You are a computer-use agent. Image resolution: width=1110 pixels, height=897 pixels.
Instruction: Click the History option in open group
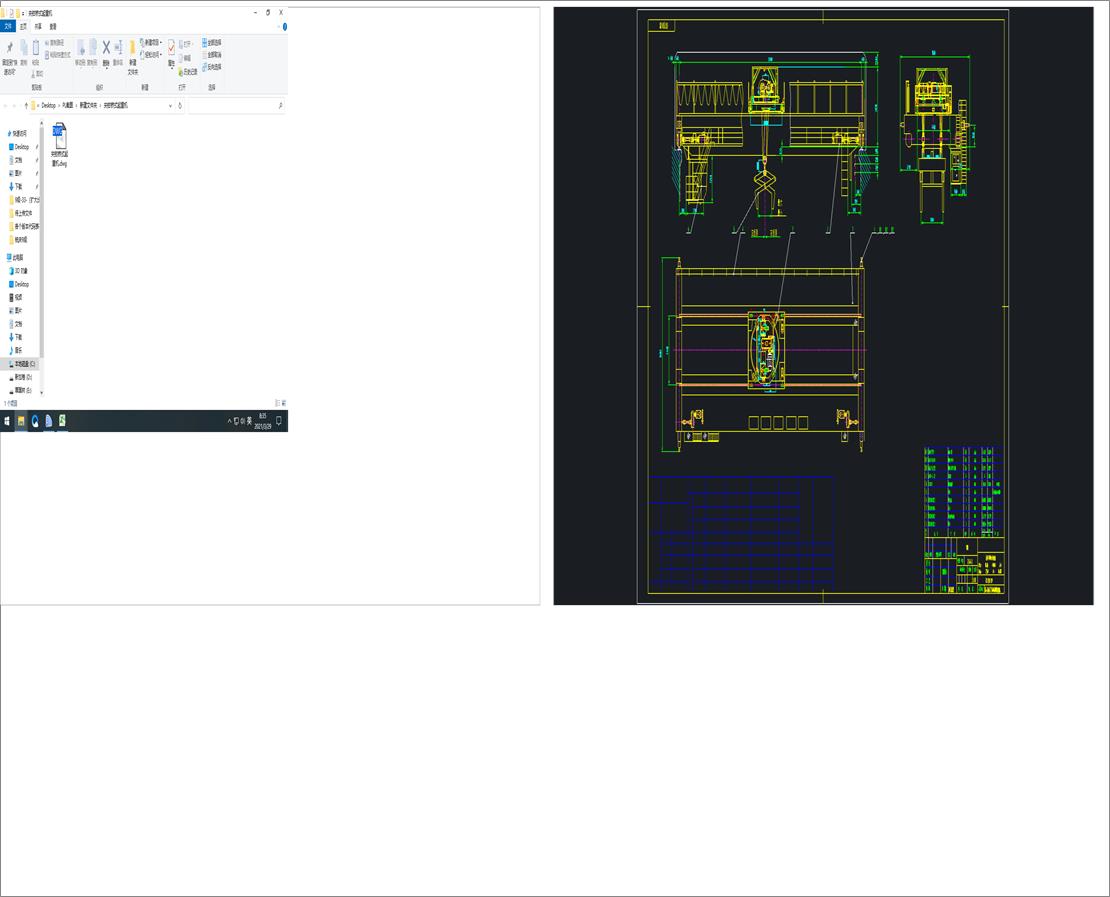pos(188,72)
